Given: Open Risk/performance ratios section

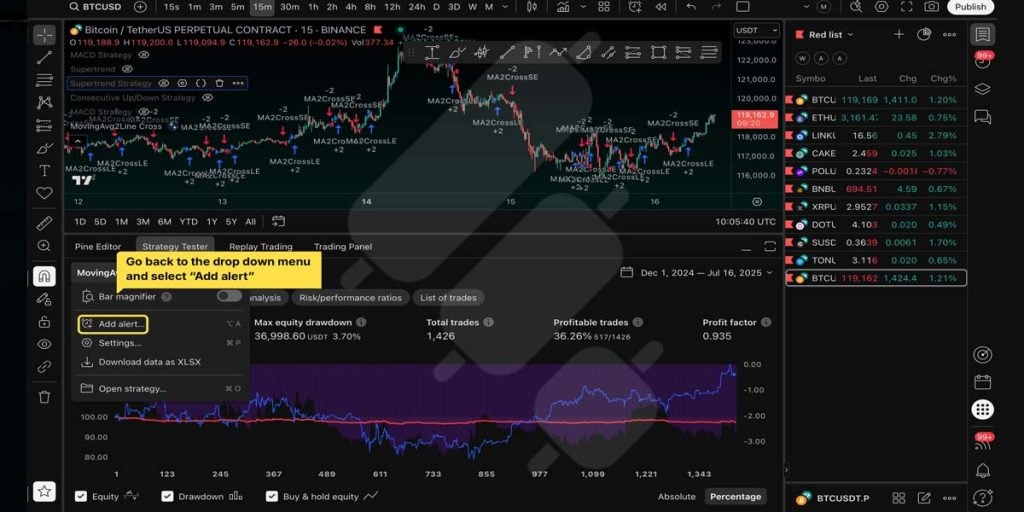Looking at the screenshot, I should pos(350,298).
